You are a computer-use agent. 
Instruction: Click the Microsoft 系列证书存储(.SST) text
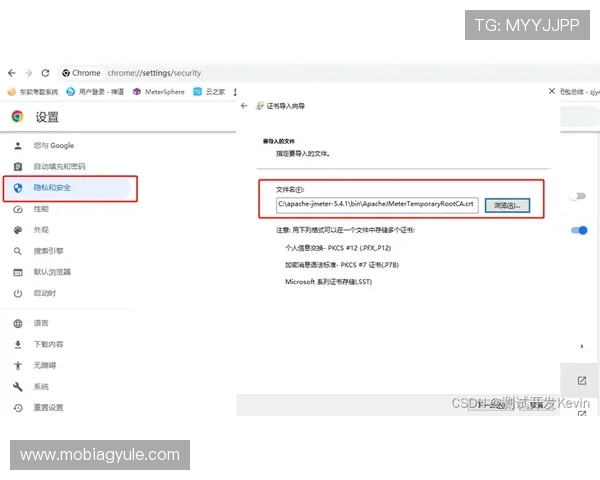click(328, 282)
